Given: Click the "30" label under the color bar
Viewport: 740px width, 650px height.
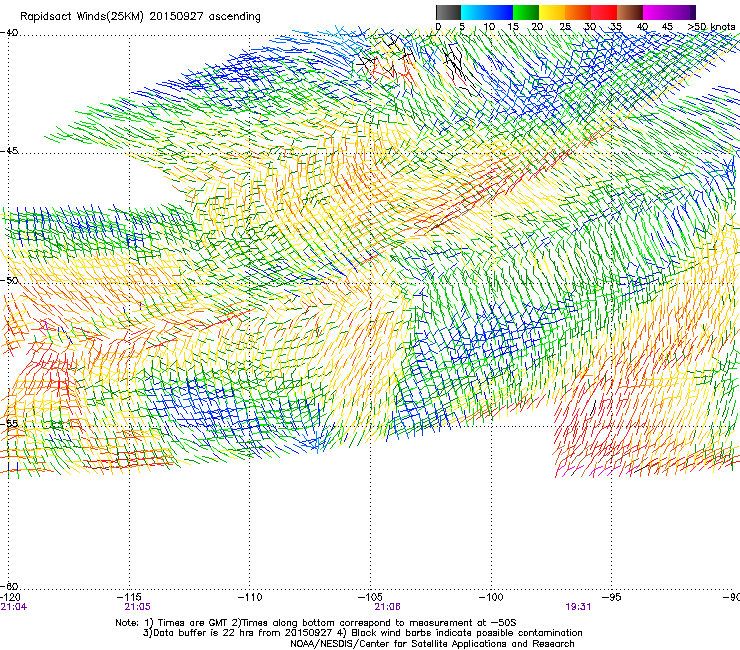Looking at the screenshot, I should 590,26.
